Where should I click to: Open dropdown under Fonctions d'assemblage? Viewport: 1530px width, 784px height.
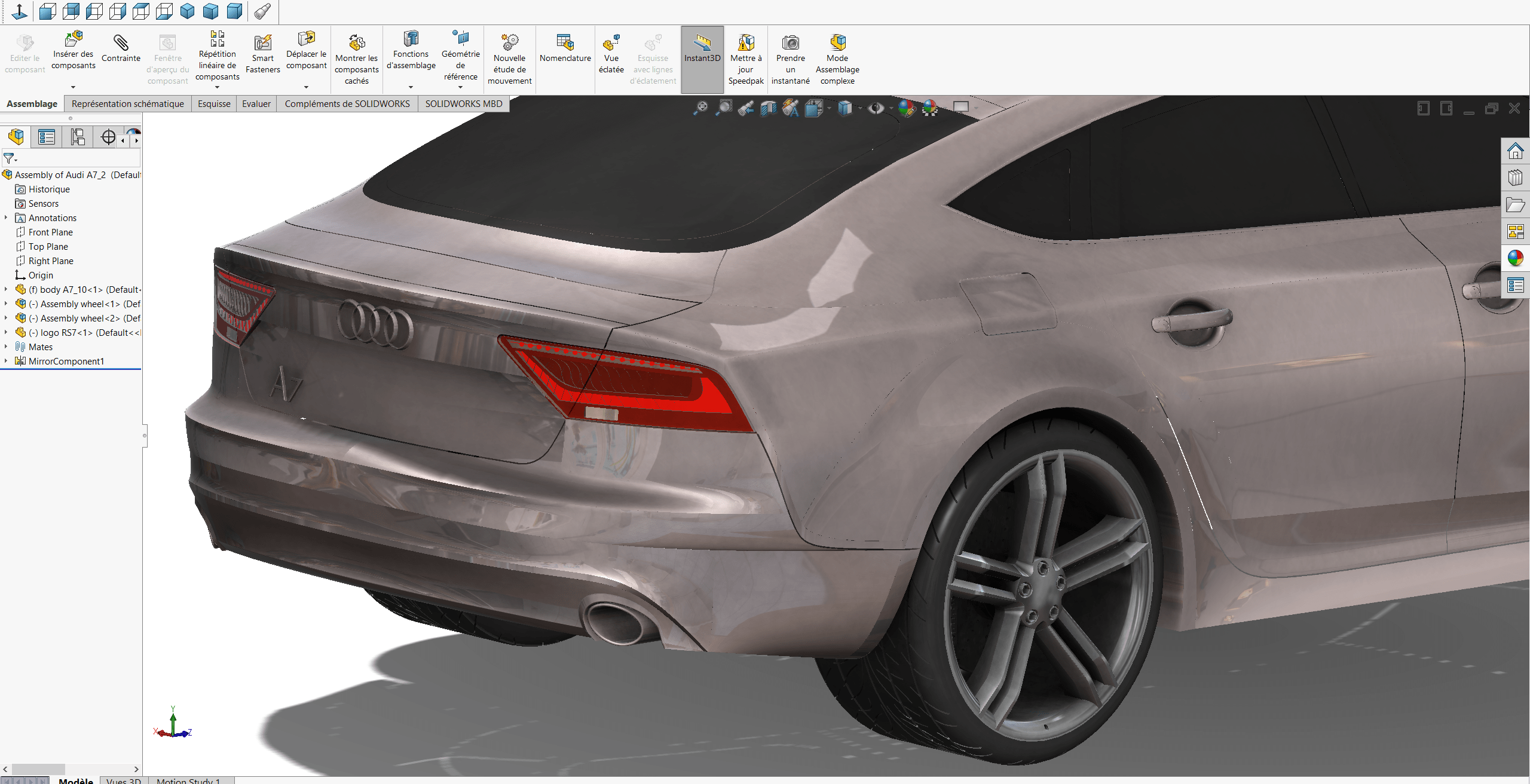pos(411,87)
